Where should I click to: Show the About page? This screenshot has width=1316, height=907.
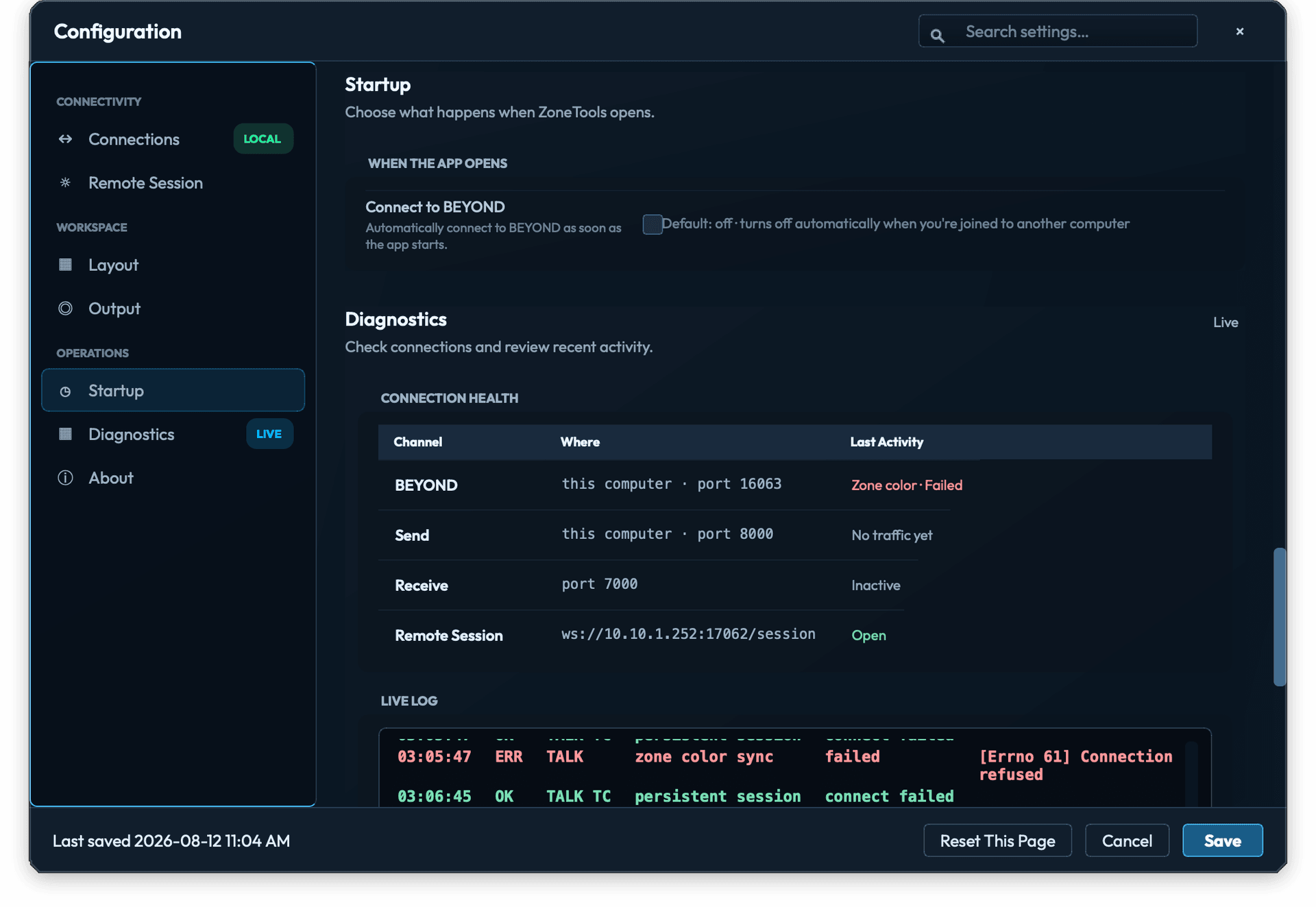coord(173,478)
